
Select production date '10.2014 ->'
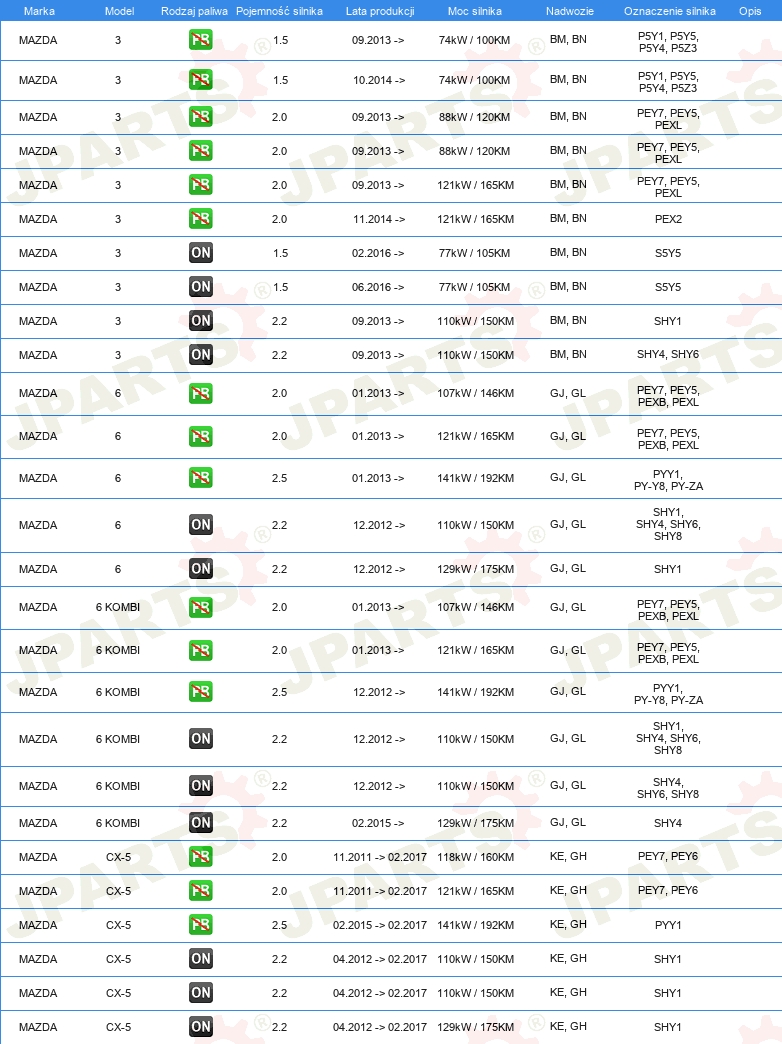pyautogui.click(x=378, y=80)
